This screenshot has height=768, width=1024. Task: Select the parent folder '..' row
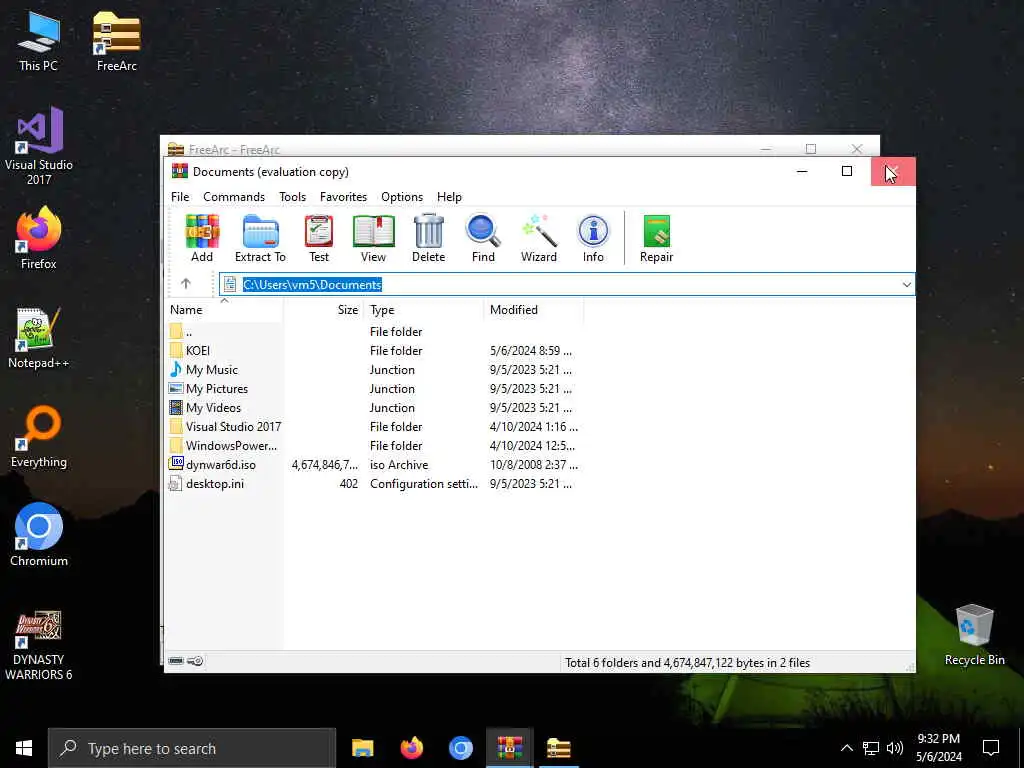375,332
